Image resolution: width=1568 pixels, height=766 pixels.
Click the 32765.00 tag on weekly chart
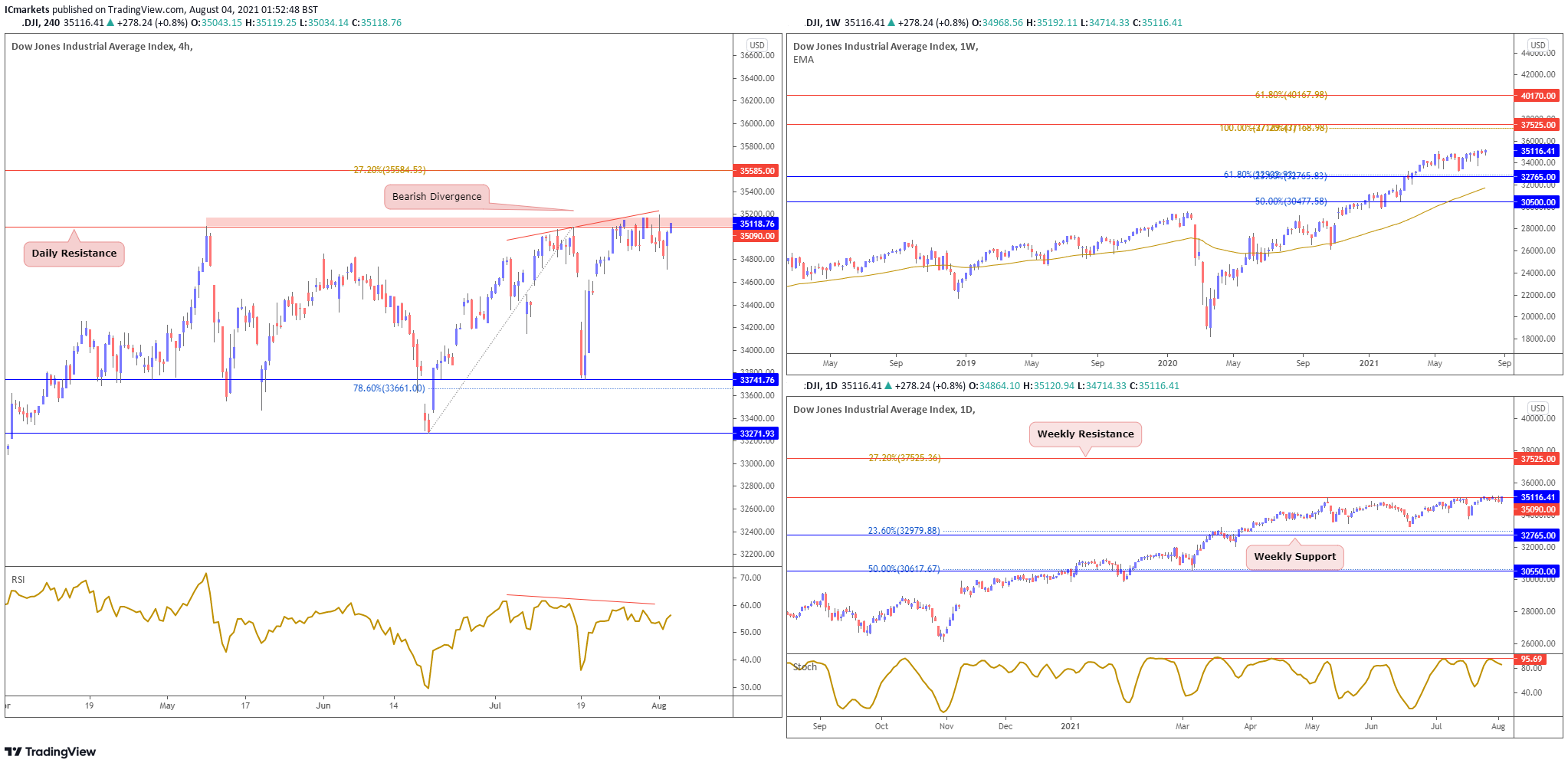pos(1538,177)
